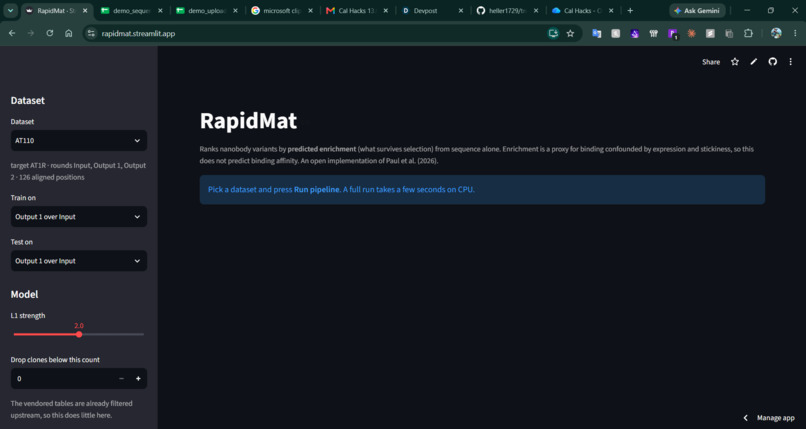Switch to the demo_upload spreadsheet tab
This screenshot has width=806, height=429.
(207, 10)
